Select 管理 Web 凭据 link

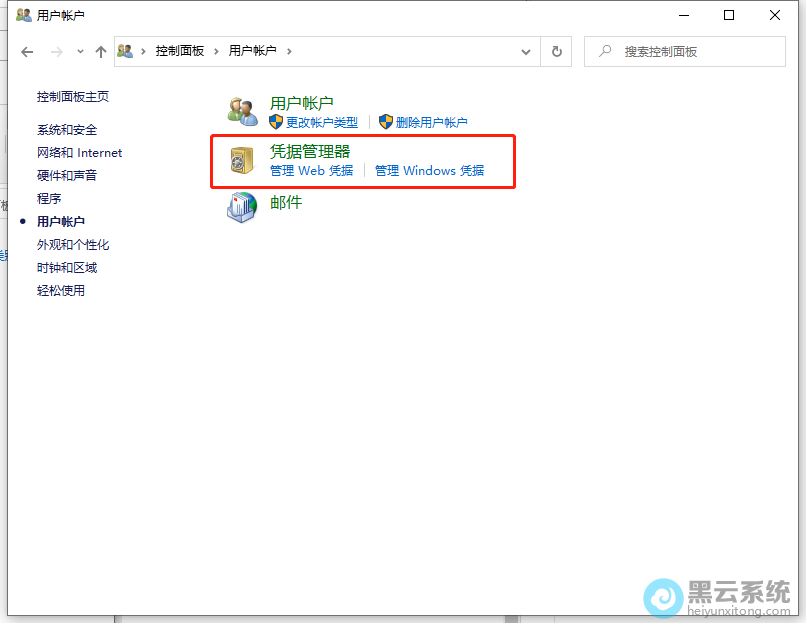tap(311, 171)
